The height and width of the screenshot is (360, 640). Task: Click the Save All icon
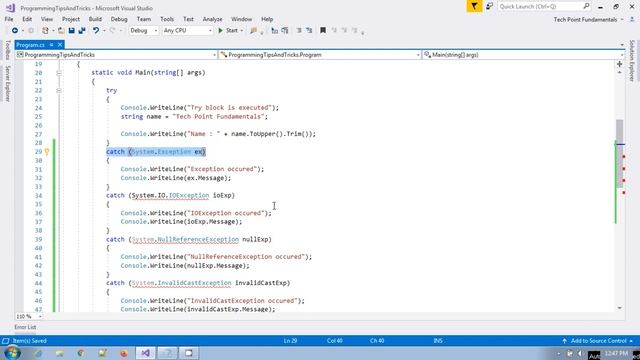tap(82, 31)
